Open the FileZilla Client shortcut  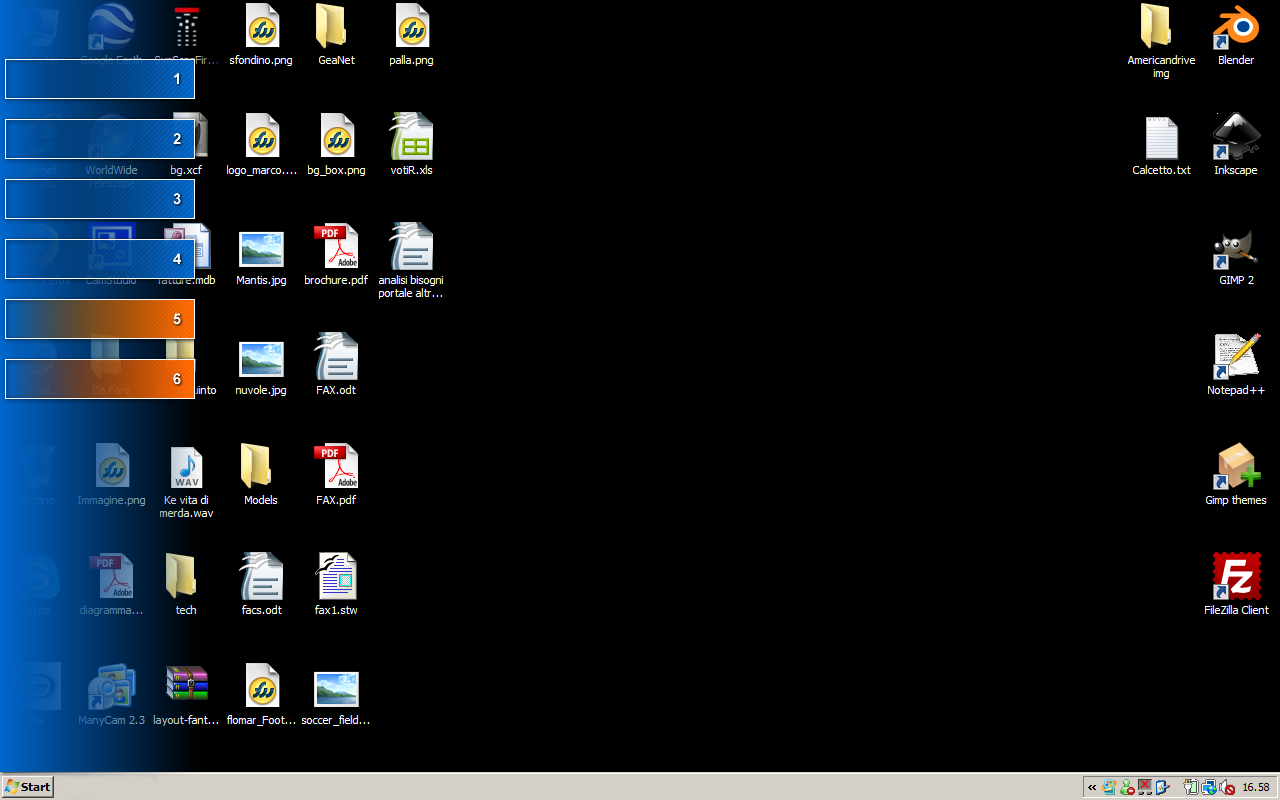click(x=1236, y=585)
